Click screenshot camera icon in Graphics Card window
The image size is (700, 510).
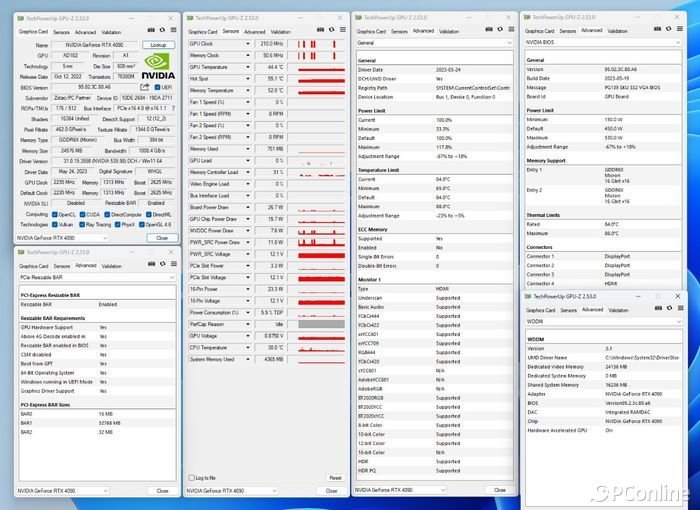(151, 30)
